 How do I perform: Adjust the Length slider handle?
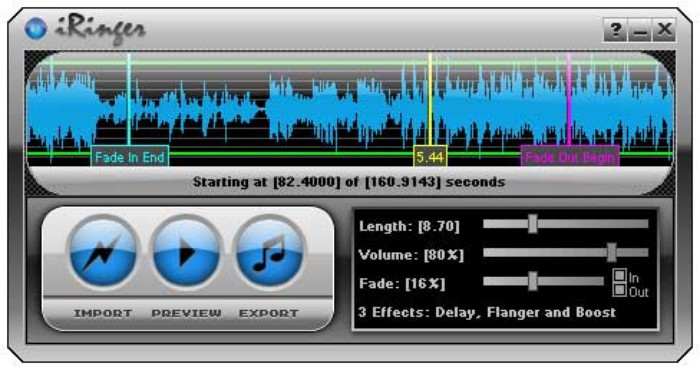pyautogui.click(x=532, y=224)
